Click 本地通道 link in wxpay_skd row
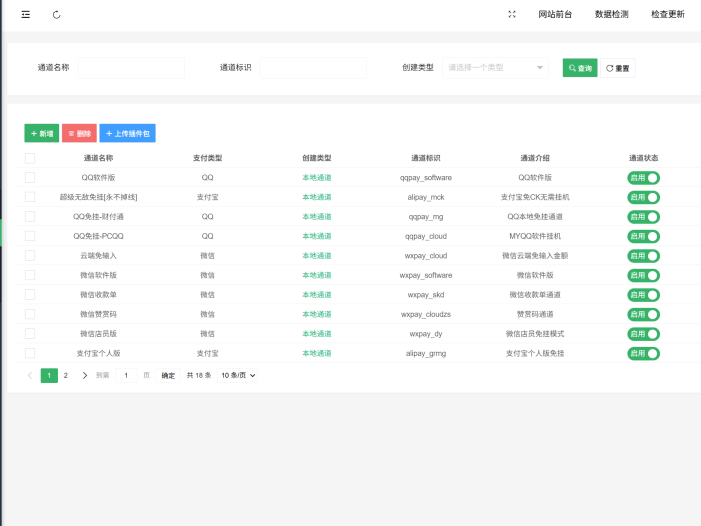This screenshot has height=526, width=701. tap(317, 295)
